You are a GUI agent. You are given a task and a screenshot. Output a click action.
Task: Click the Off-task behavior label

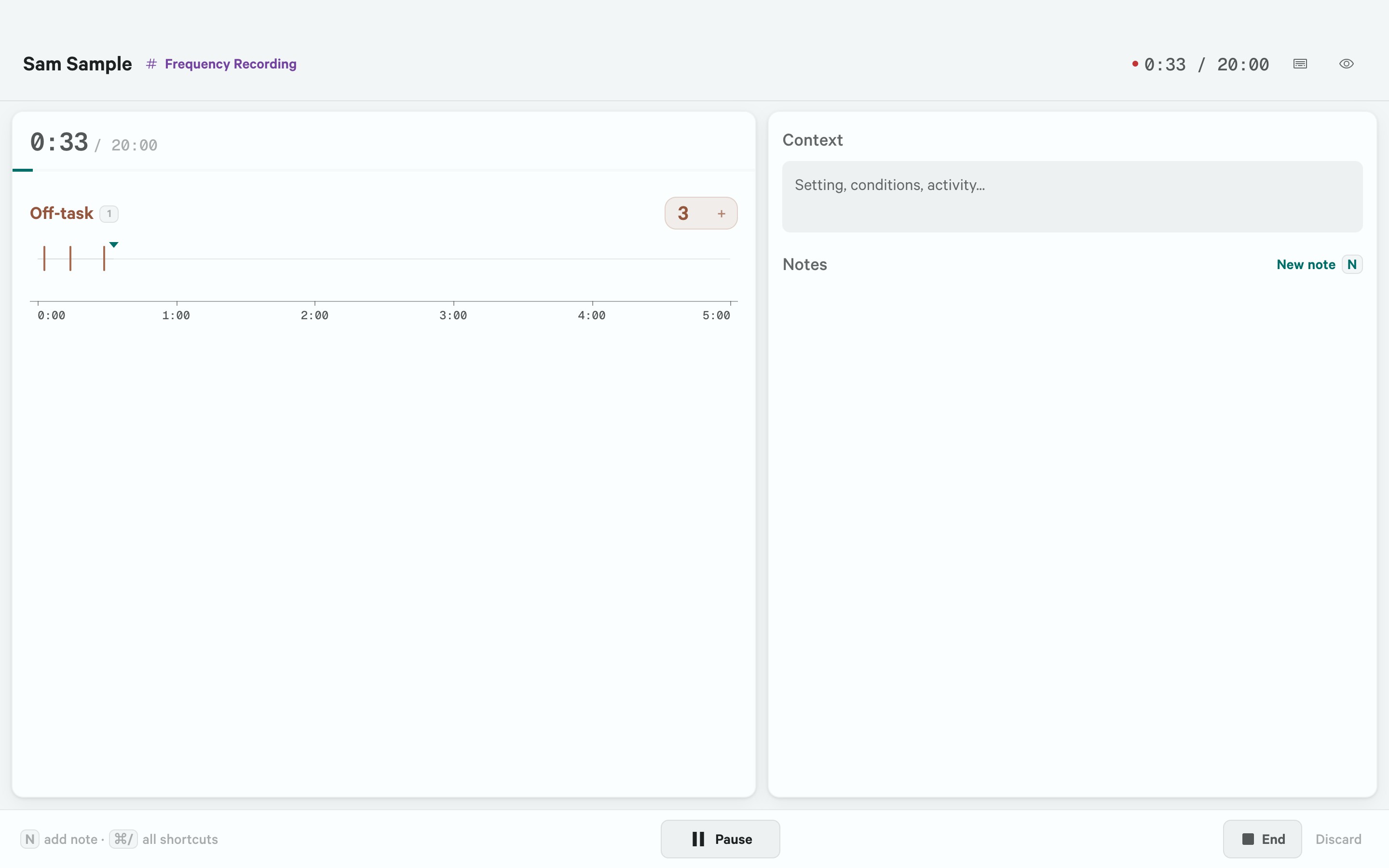(61, 214)
